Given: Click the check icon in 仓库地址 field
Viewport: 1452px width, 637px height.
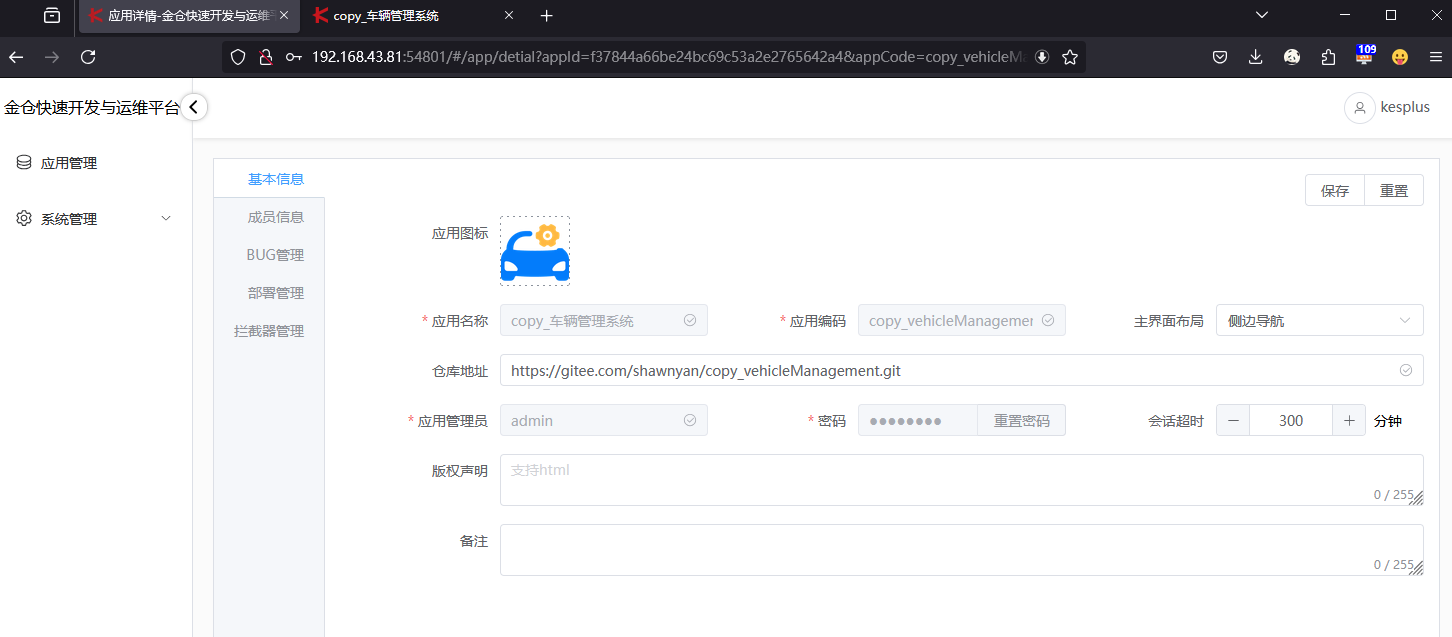Looking at the screenshot, I should pyautogui.click(x=1406, y=370).
